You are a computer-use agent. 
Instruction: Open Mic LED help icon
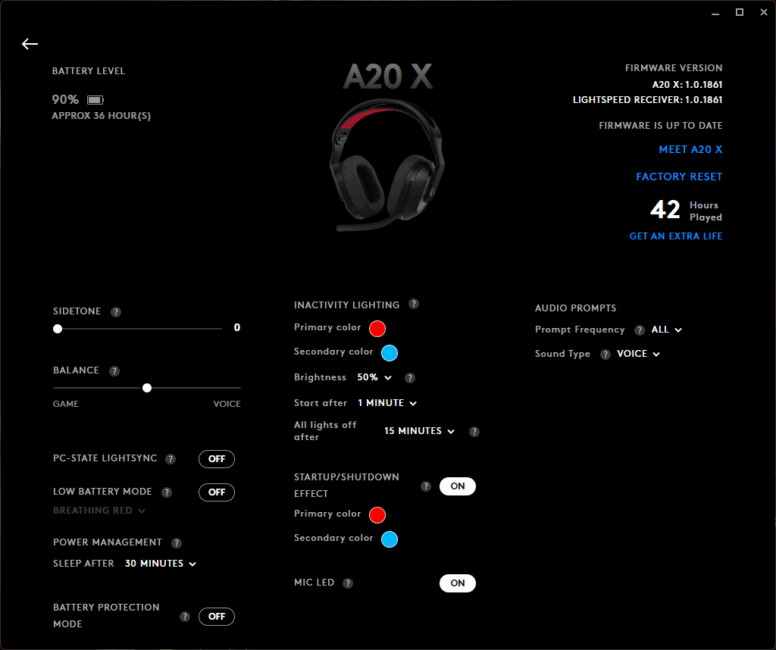[x=348, y=583]
